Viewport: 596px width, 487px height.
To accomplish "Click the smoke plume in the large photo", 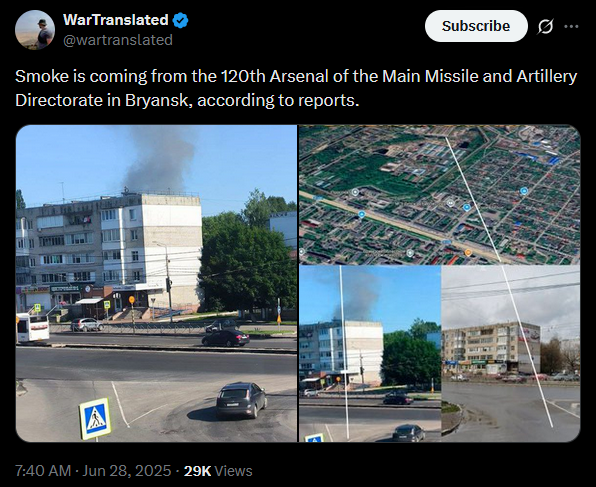I will (160, 160).
